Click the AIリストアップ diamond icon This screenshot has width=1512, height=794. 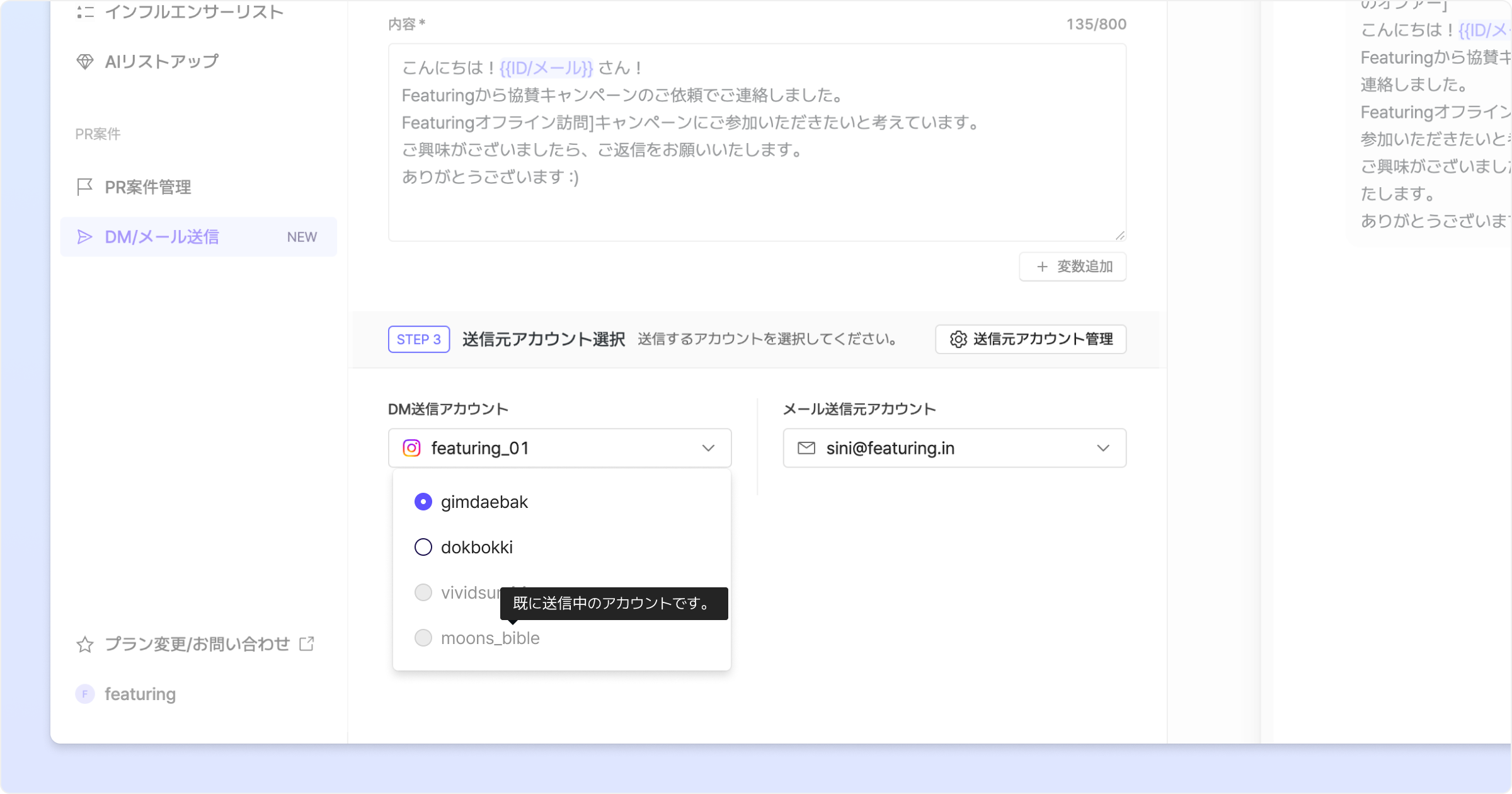(x=85, y=62)
